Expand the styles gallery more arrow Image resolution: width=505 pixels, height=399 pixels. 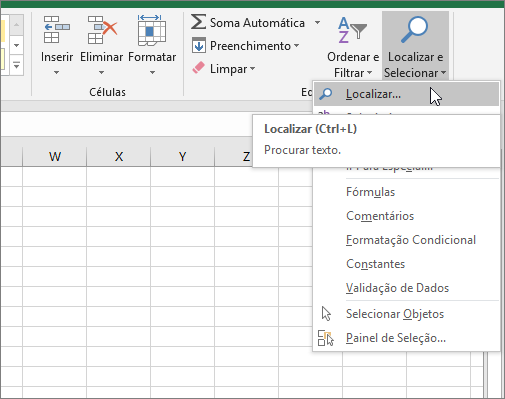coord(16,65)
